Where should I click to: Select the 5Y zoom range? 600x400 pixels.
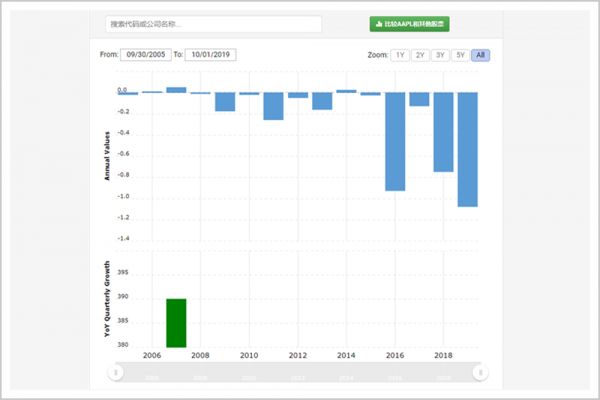point(460,55)
